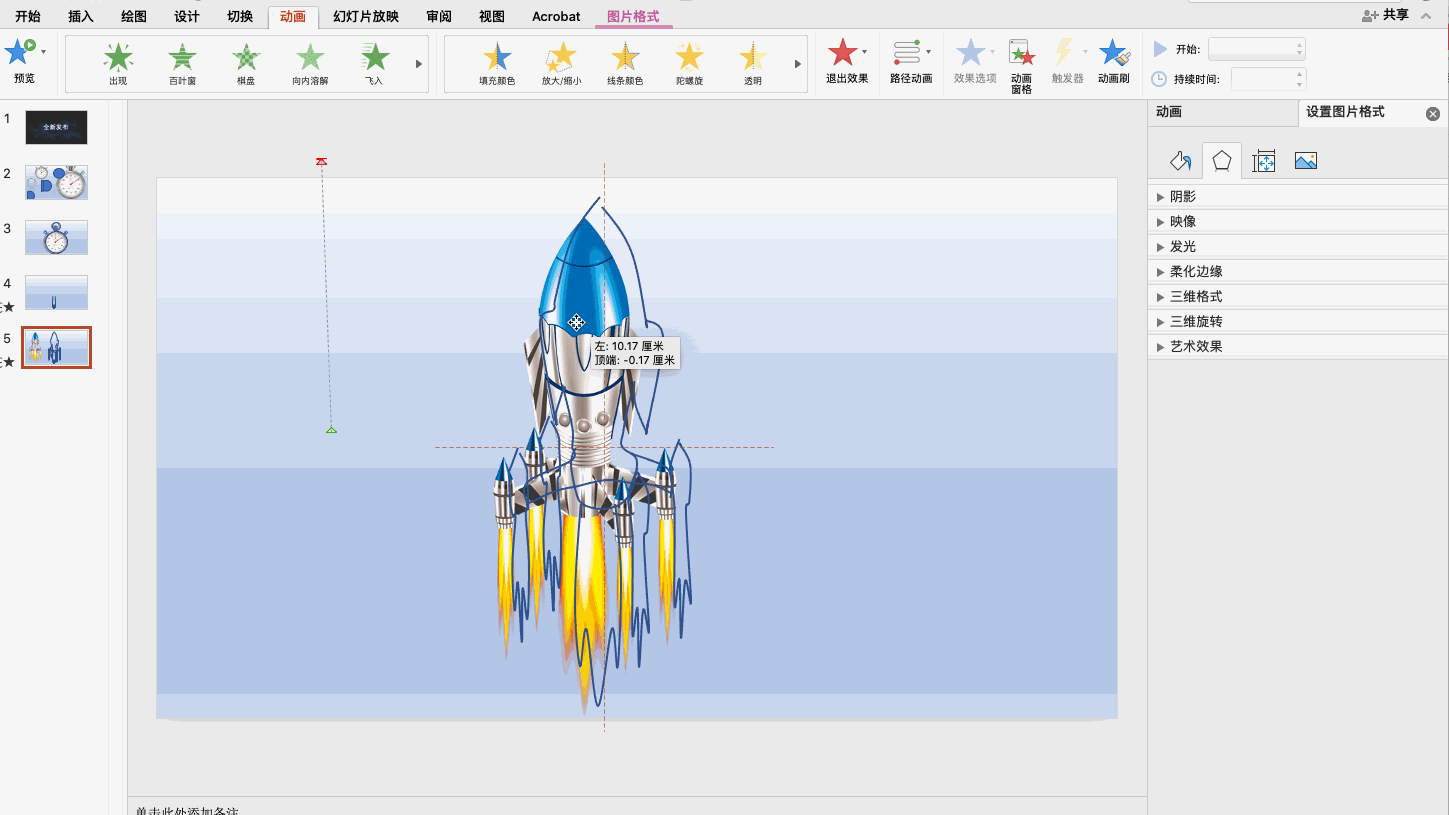The height and width of the screenshot is (815, 1449).
Task: Click the 共享 share button
Action: tap(1386, 15)
